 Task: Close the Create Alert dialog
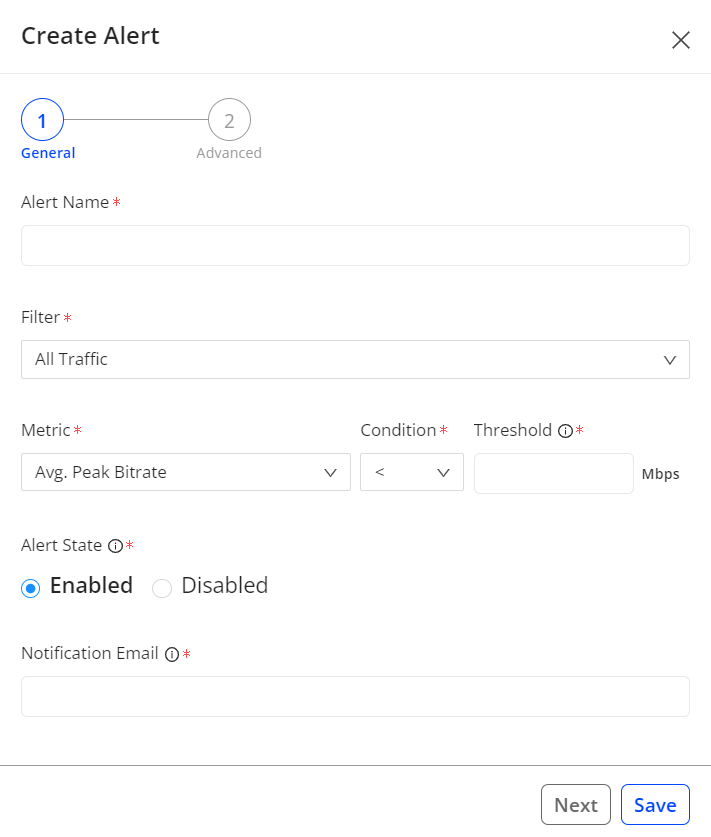(681, 40)
